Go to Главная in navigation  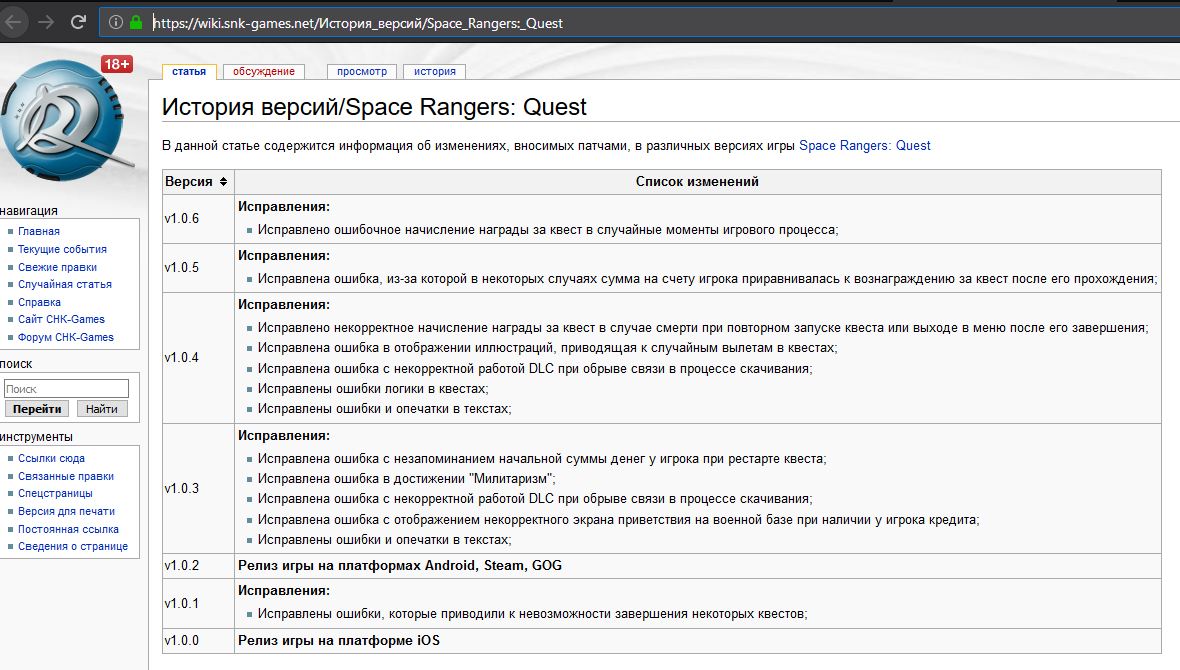pos(38,231)
